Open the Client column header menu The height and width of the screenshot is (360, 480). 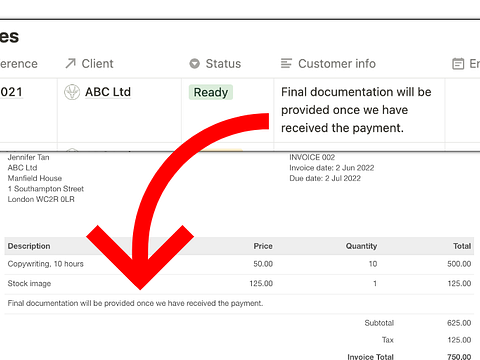pyautogui.click(x=89, y=63)
